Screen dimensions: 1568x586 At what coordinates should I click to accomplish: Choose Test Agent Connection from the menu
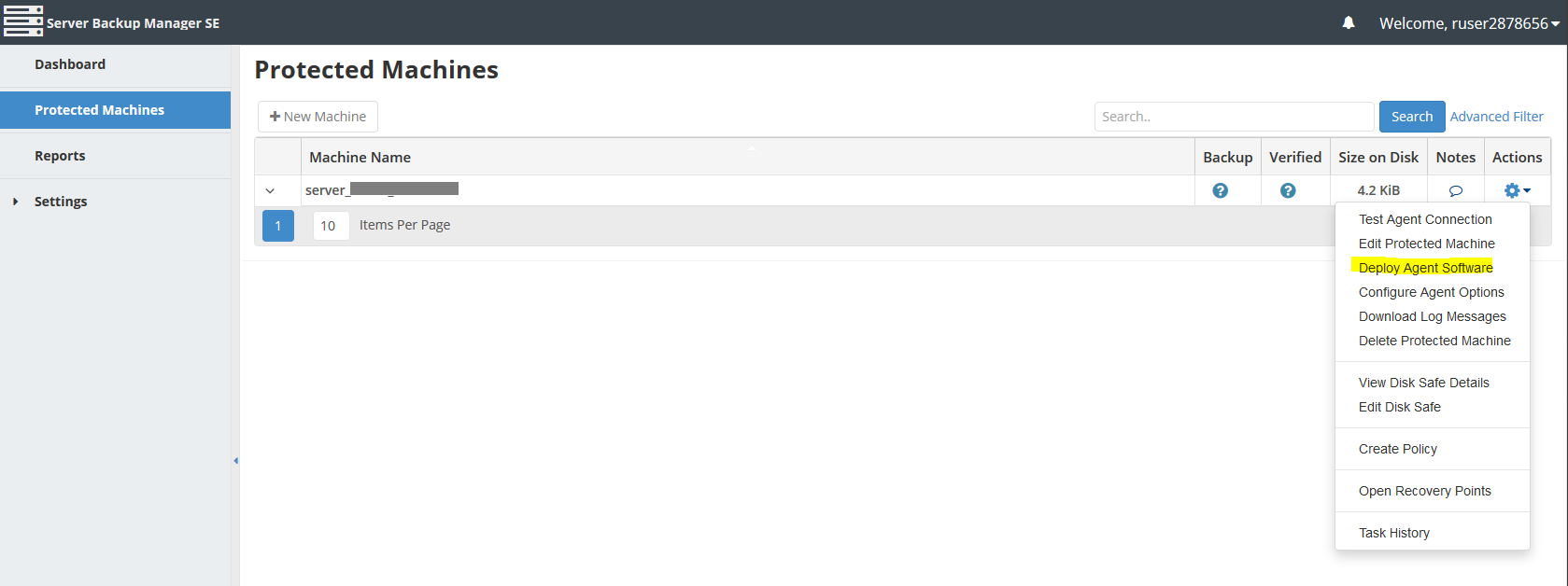[x=1425, y=219]
